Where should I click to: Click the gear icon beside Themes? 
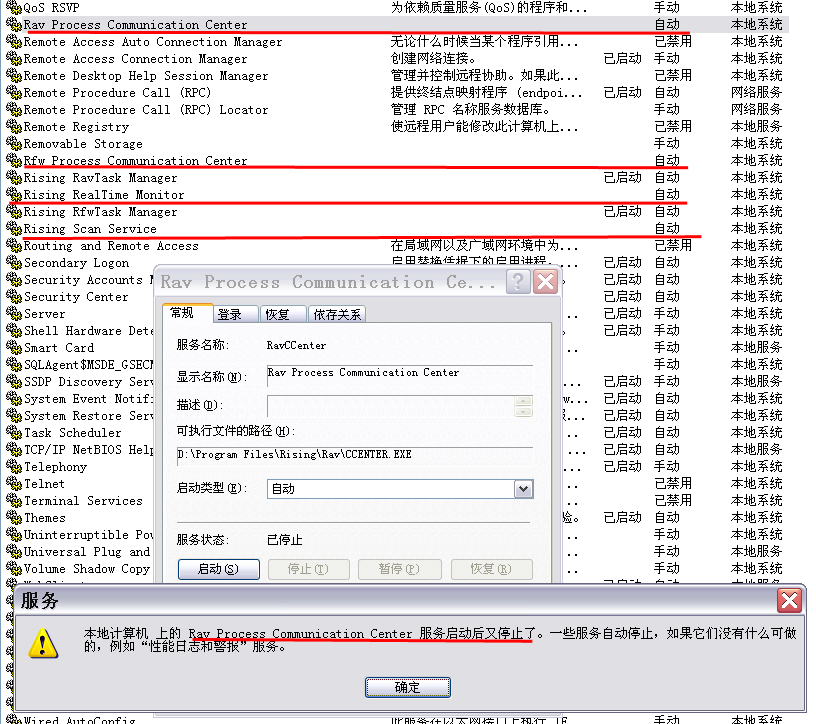pyautogui.click(x=14, y=518)
